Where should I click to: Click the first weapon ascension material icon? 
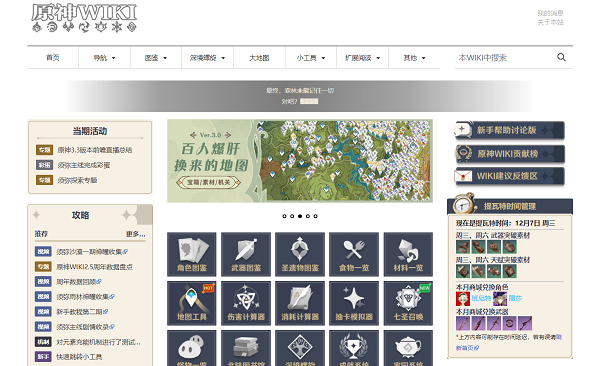463,247
